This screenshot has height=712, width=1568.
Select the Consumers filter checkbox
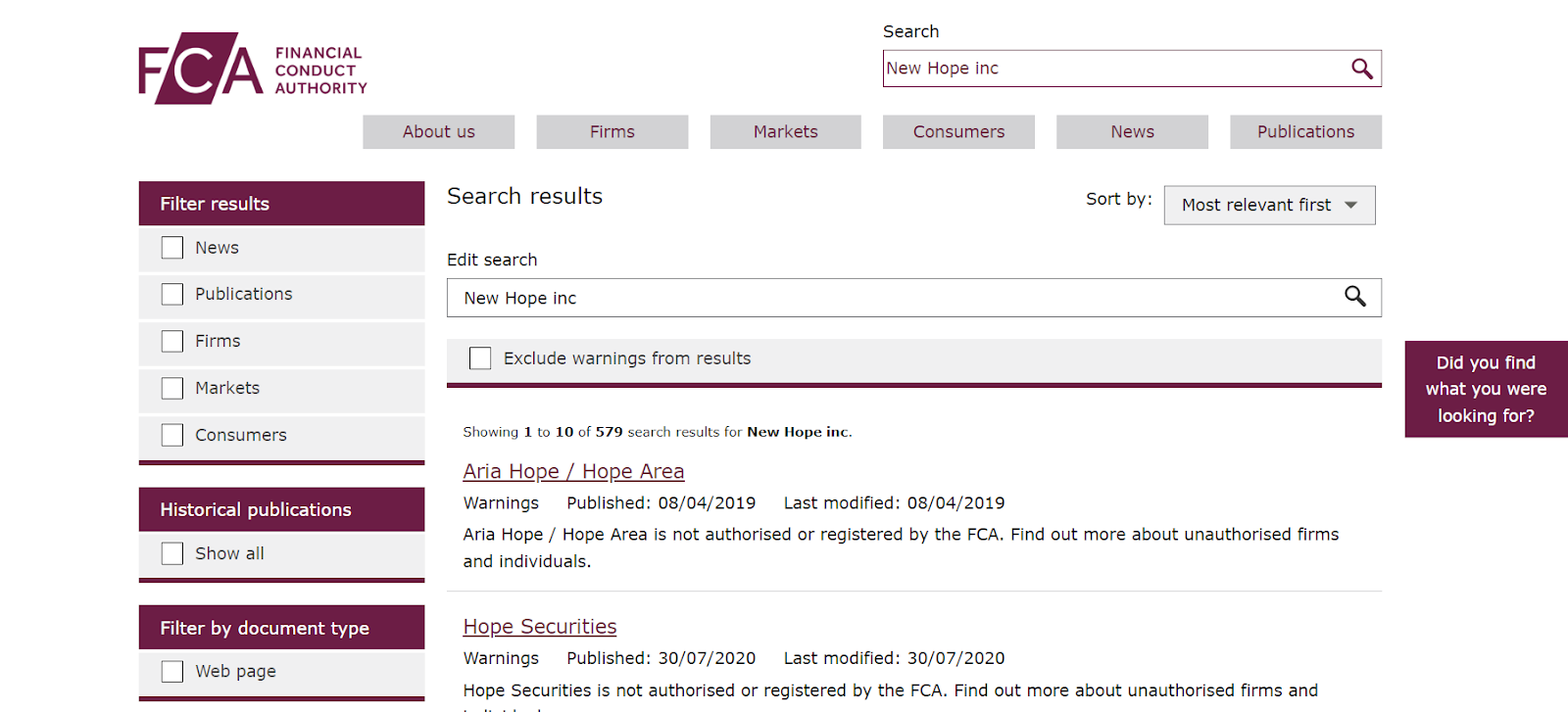pyautogui.click(x=172, y=435)
